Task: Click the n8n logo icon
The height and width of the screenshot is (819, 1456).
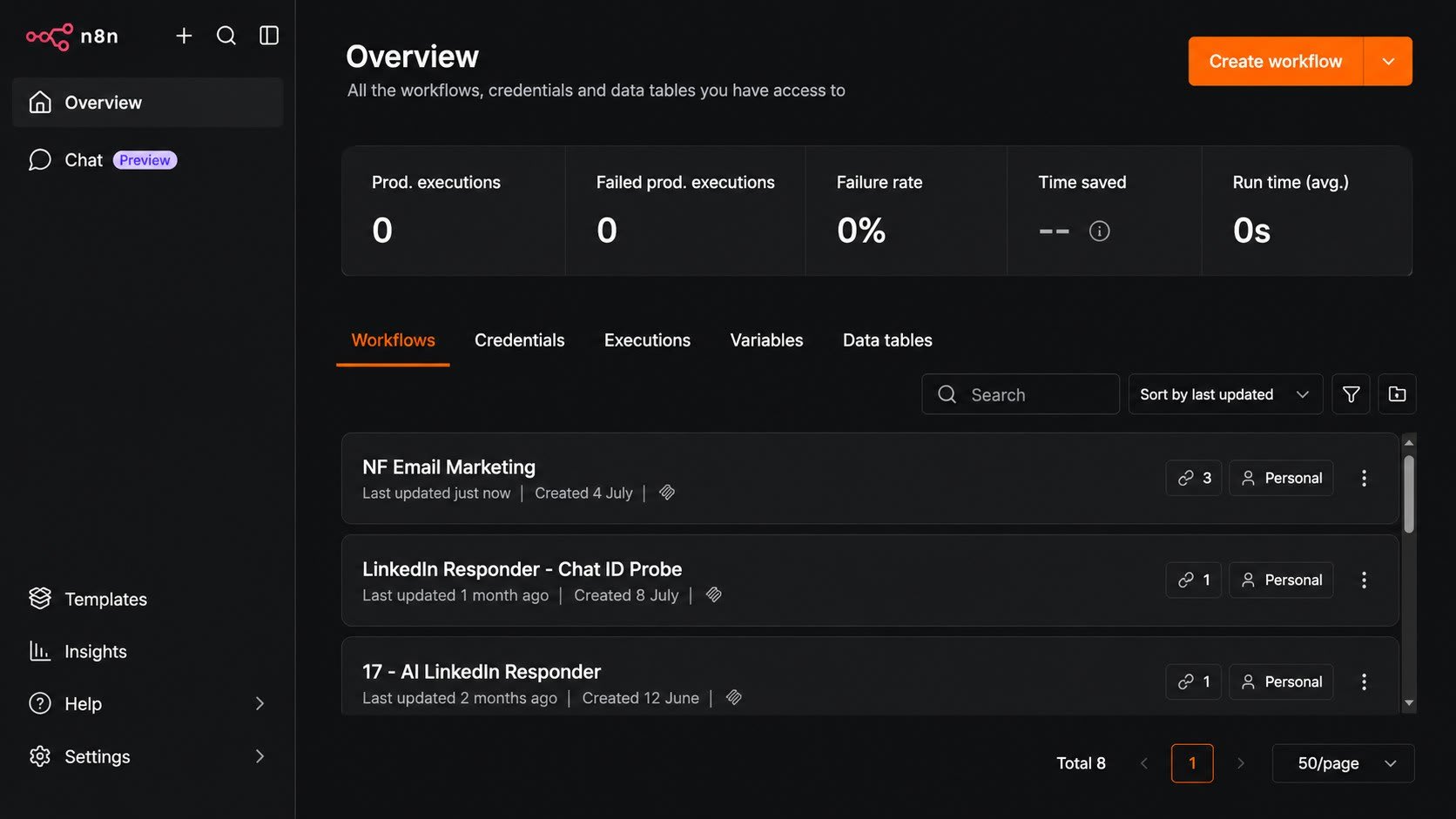Action: point(50,37)
